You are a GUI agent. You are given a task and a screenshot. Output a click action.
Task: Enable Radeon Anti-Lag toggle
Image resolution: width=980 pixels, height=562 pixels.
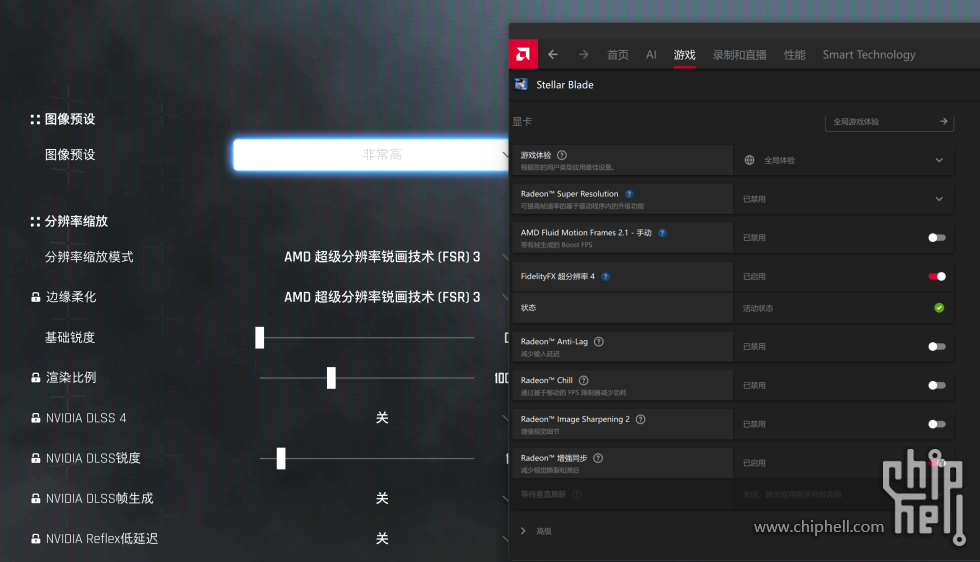pos(936,346)
